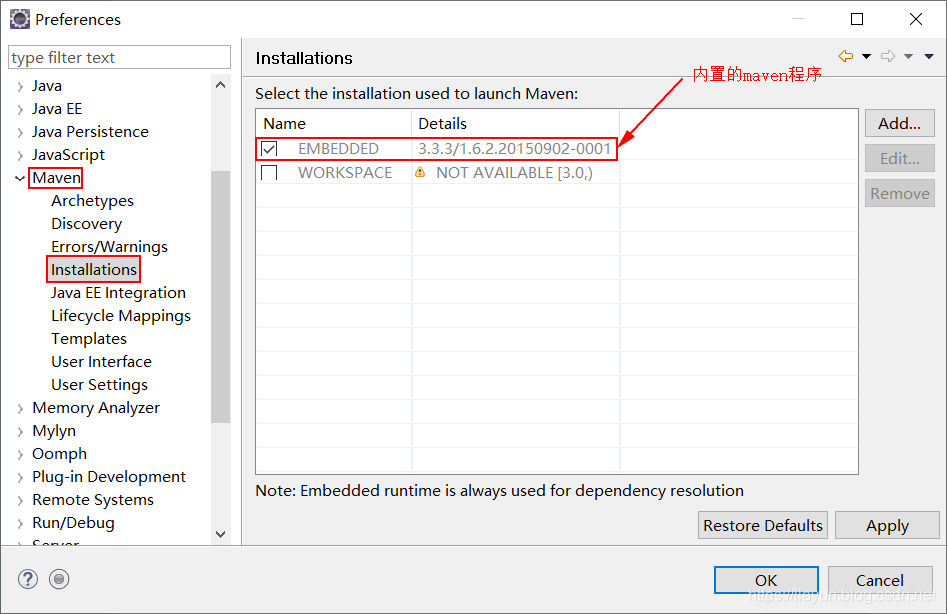Expand the Oomph tree node
The width and height of the screenshot is (947, 614).
click(20, 454)
